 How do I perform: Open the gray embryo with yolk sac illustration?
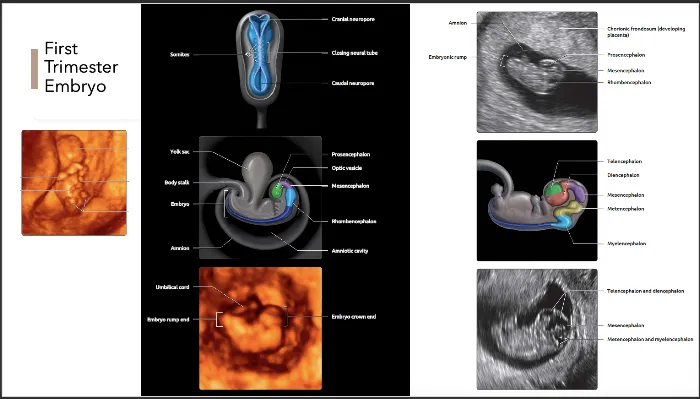260,197
